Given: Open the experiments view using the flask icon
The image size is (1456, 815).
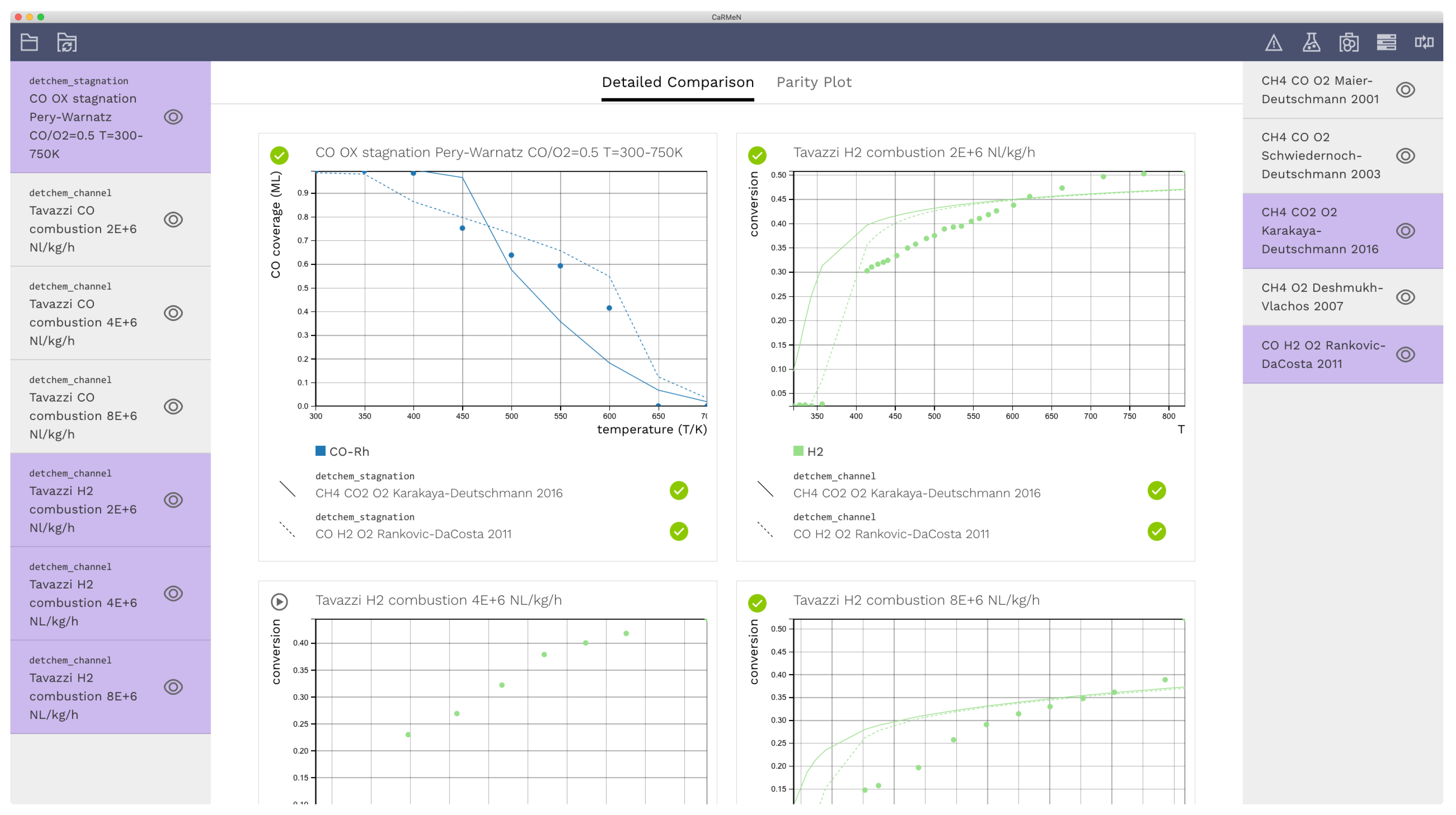Looking at the screenshot, I should coord(1312,42).
